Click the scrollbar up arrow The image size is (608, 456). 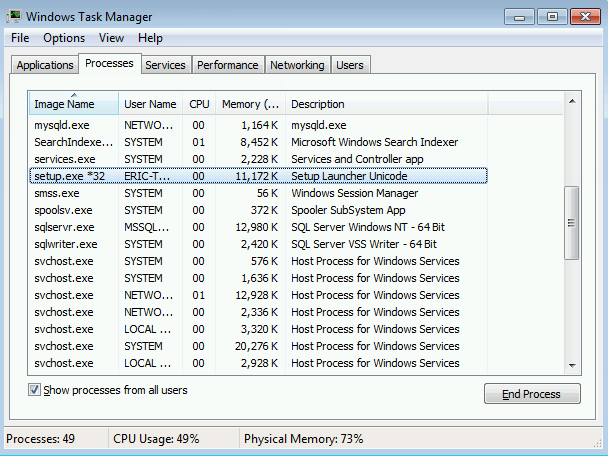(x=572, y=102)
